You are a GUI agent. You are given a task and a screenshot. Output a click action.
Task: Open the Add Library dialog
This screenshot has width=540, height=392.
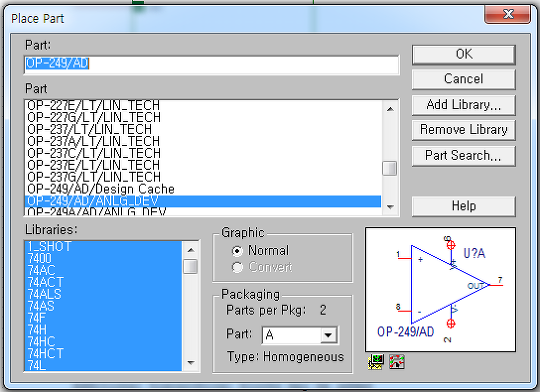(464, 105)
